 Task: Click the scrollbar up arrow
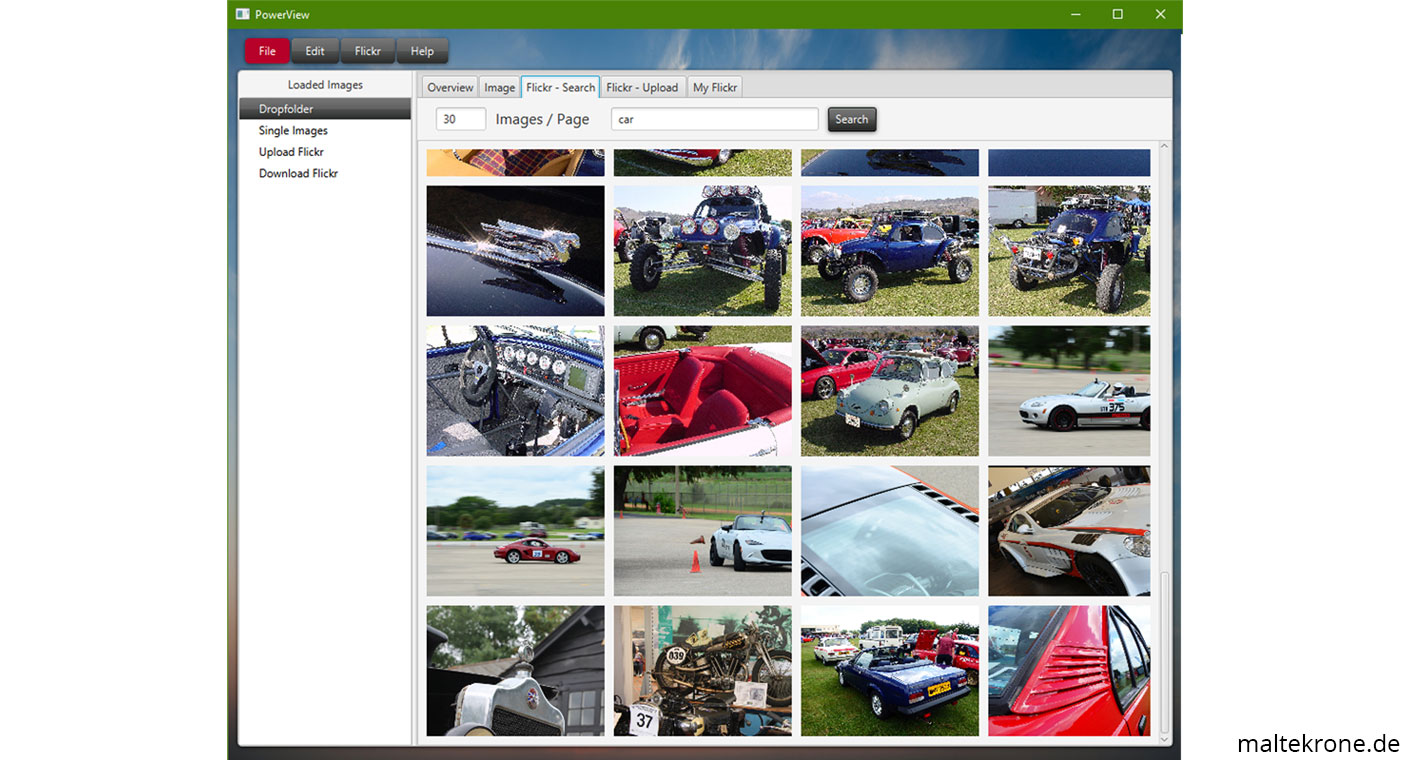coord(1164,147)
